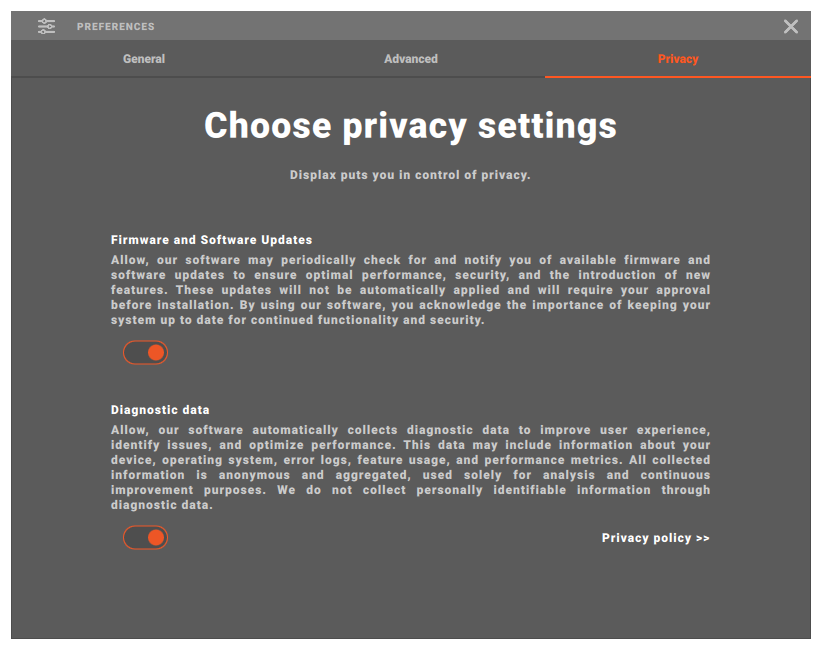Open the Privacy policy >> link
Screen dimensions: 821x651
[655, 538]
